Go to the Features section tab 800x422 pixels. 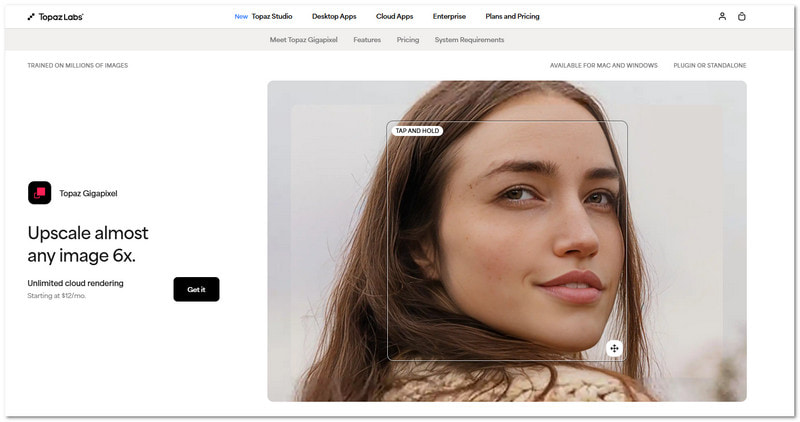(367, 40)
